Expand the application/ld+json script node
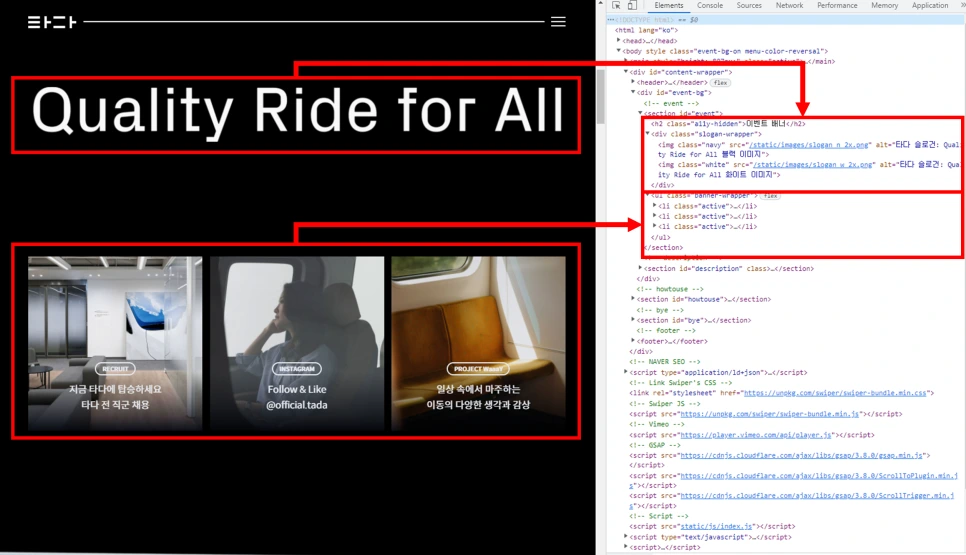This screenshot has height=555, width=966. click(x=626, y=372)
